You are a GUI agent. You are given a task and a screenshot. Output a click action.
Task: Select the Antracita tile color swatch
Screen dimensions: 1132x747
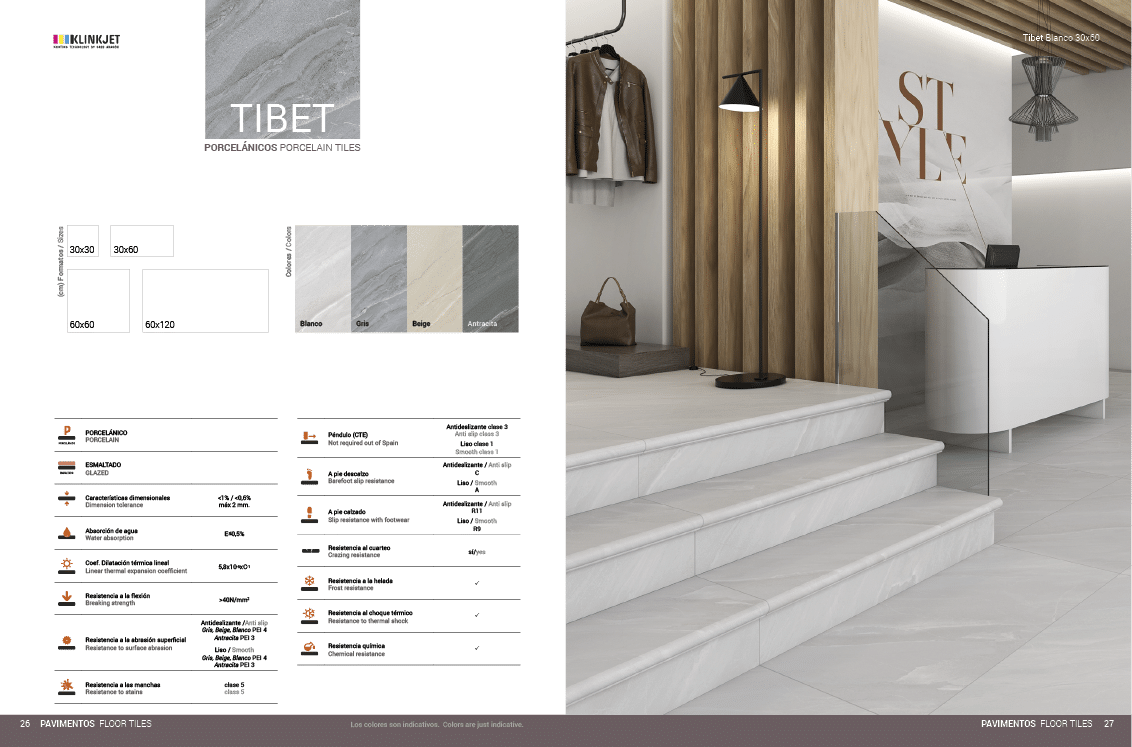point(491,278)
